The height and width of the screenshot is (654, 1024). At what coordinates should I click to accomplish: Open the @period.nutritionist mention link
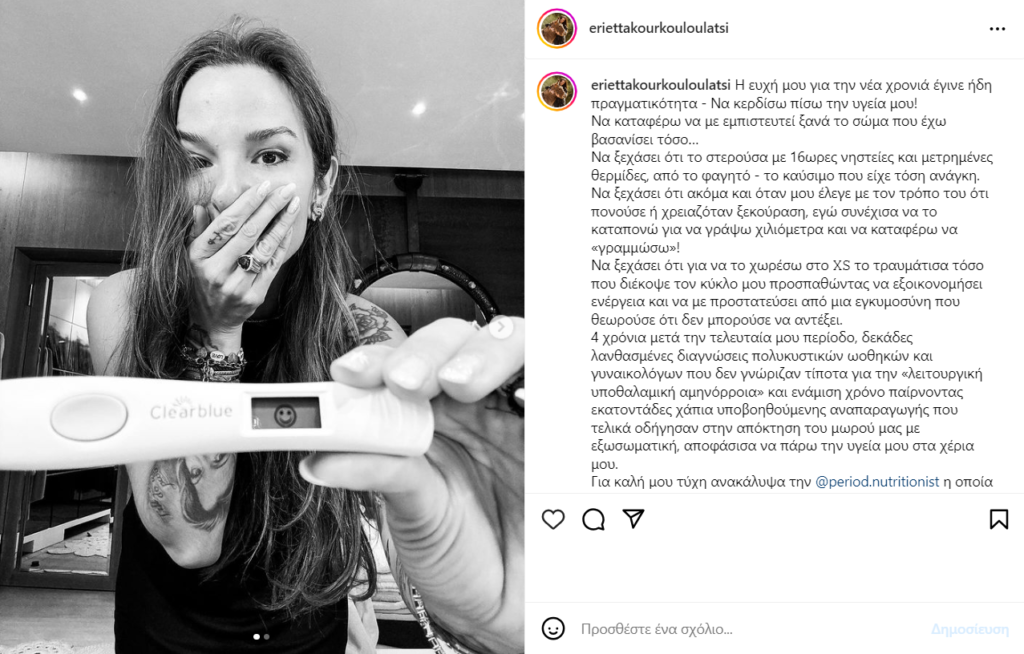click(877, 482)
